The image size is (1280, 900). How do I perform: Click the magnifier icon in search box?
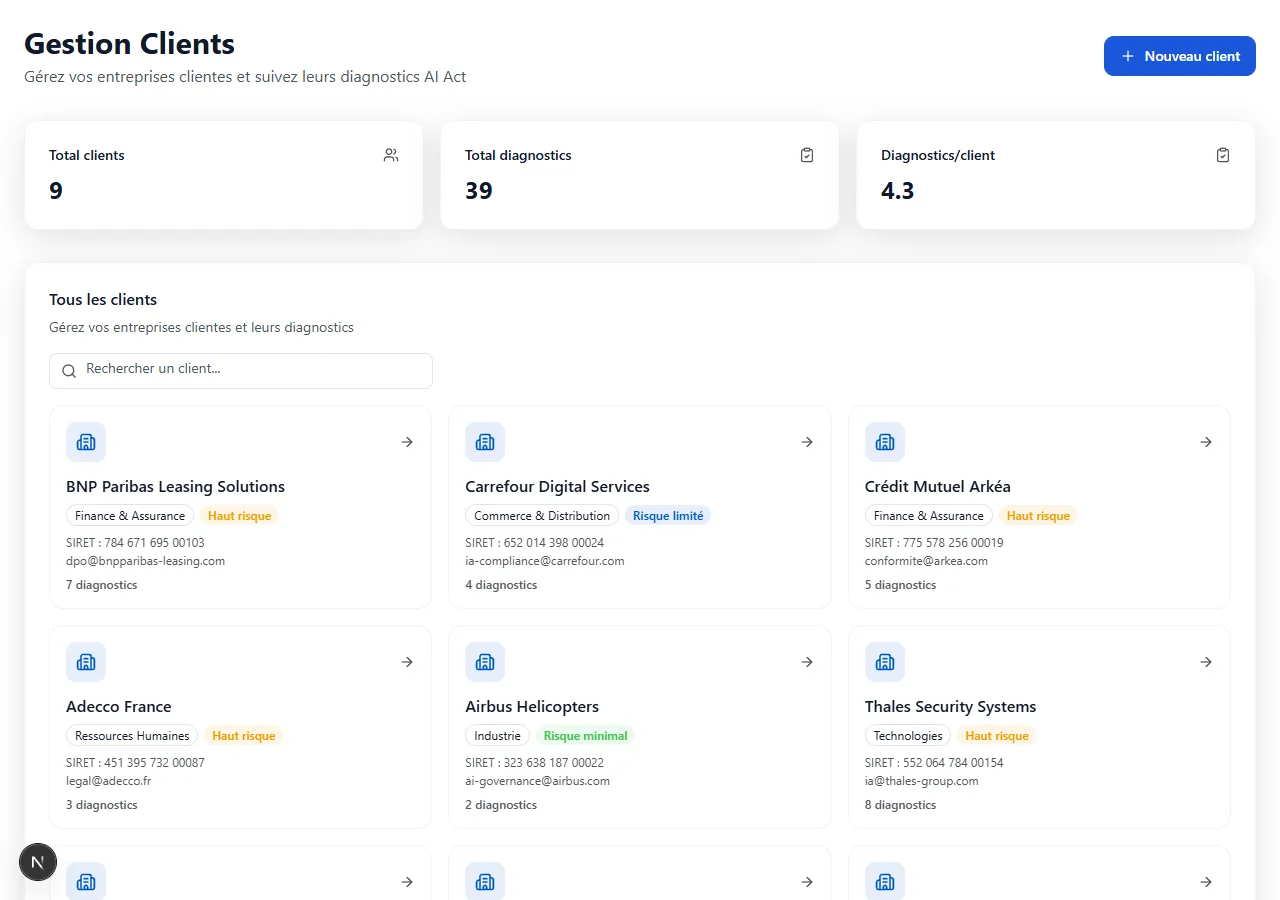[69, 371]
